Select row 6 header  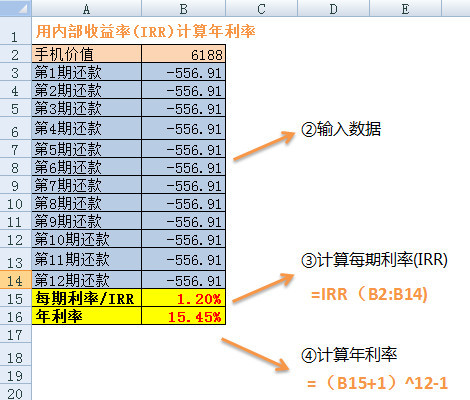pos(16,128)
